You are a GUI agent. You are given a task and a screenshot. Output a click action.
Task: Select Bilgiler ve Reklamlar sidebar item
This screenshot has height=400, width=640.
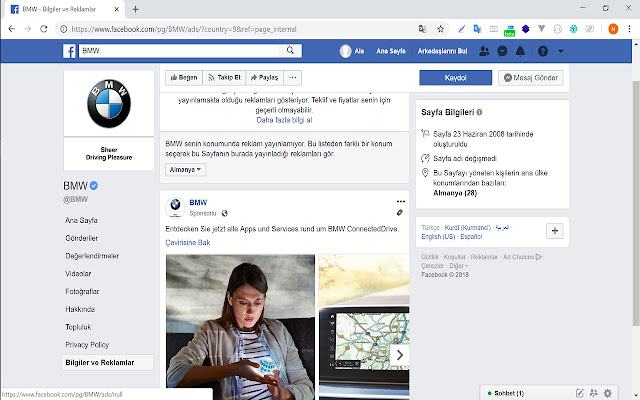click(x=107, y=362)
